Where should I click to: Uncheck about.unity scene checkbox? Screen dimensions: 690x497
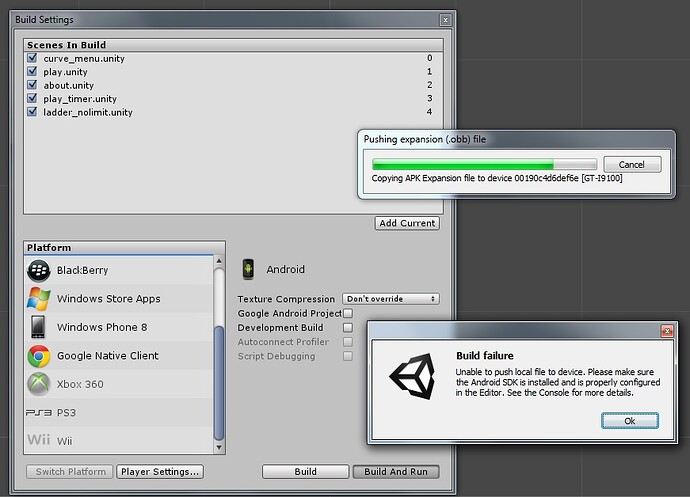click(x=32, y=85)
